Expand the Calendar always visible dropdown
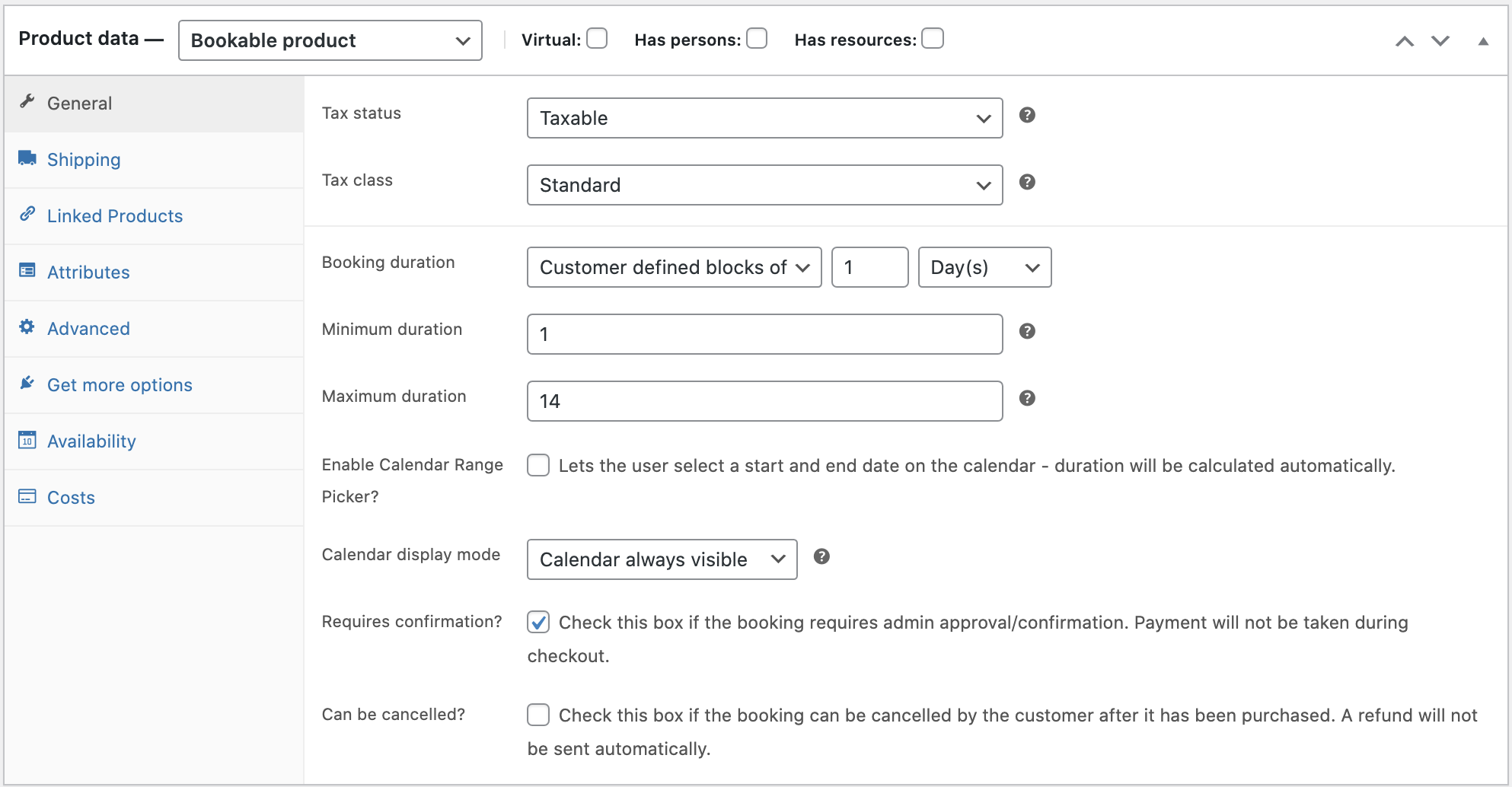The image size is (1512, 787). pyautogui.click(x=662, y=559)
